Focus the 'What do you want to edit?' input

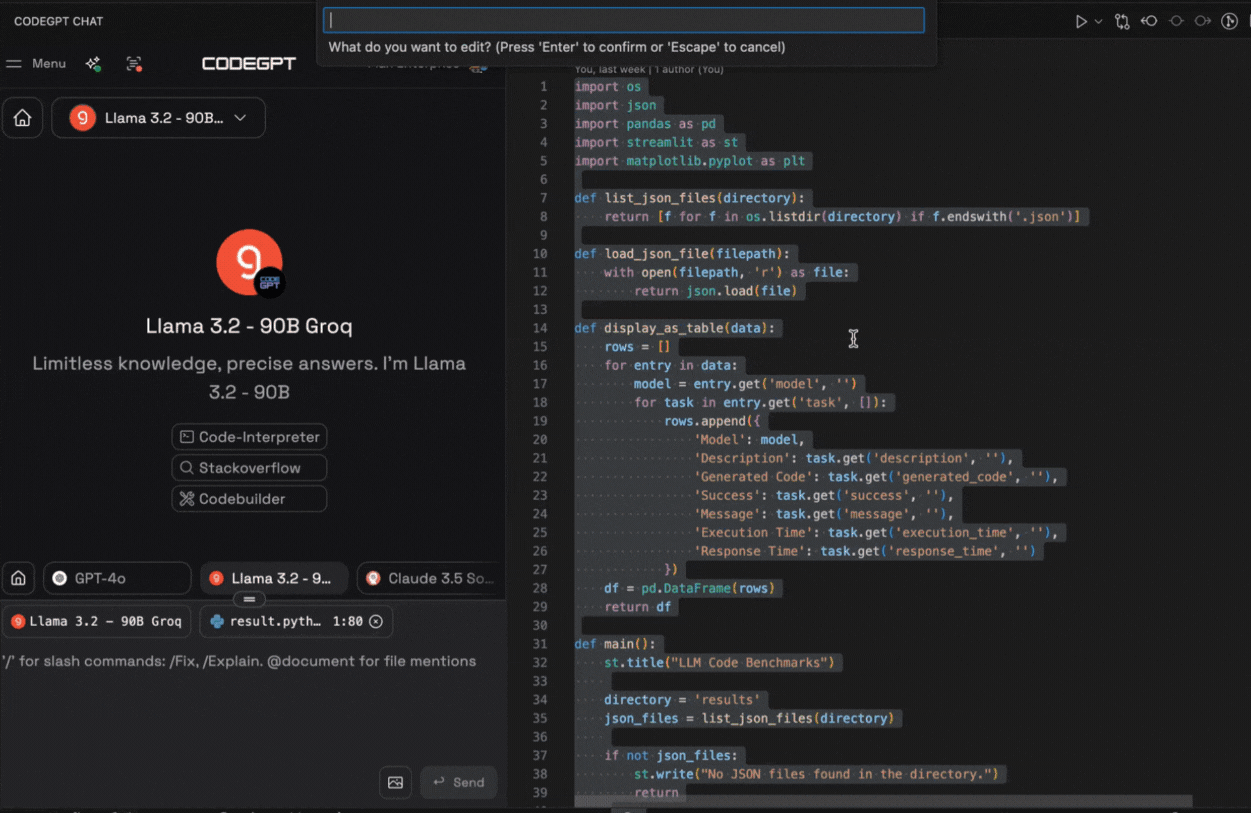point(623,20)
